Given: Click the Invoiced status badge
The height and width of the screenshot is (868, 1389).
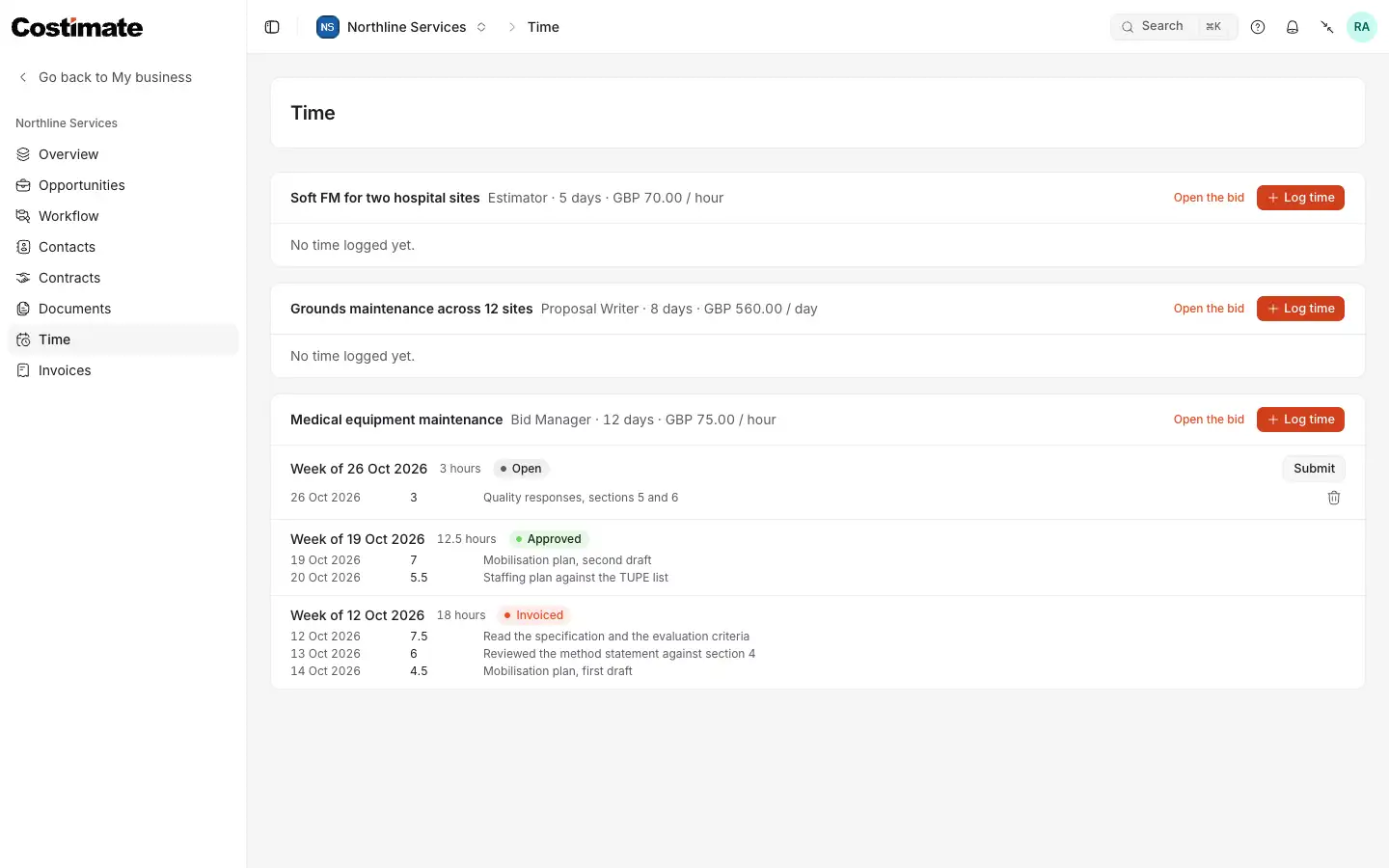Looking at the screenshot, I should click(533, 615).
